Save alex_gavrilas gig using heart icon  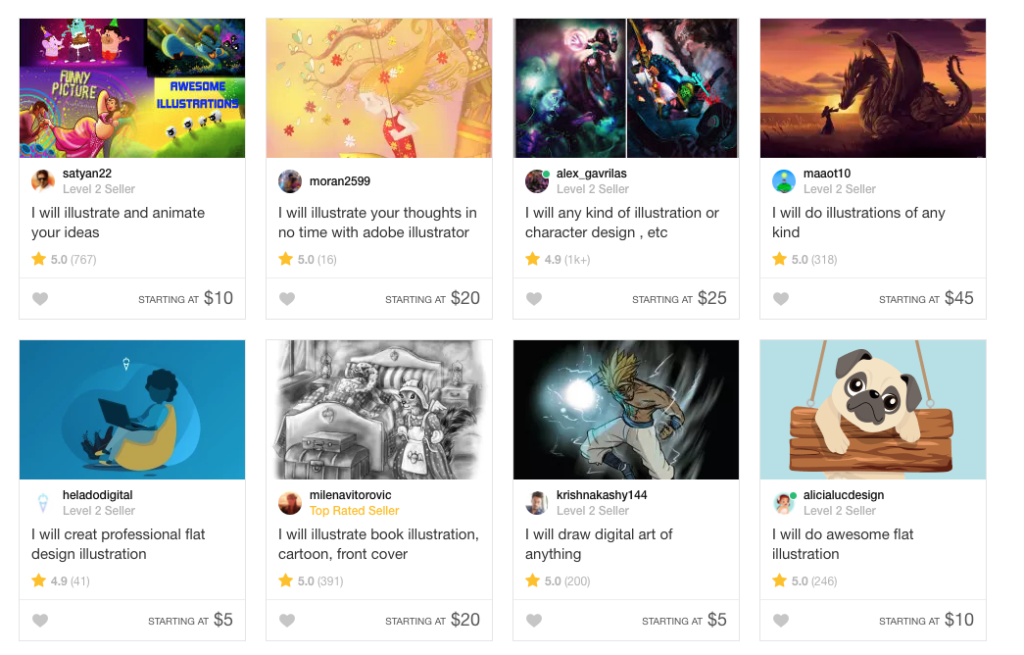click(534, 298)
